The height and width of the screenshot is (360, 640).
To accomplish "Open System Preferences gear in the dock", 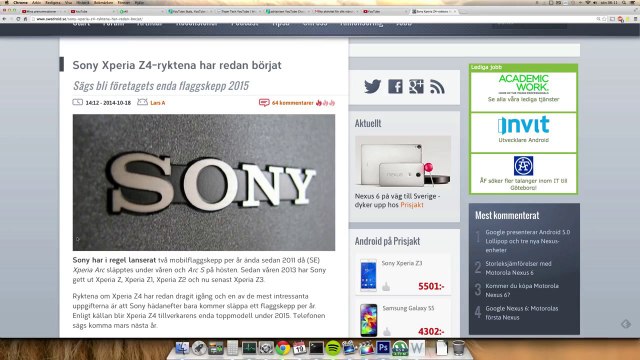I will pos(266,348).
